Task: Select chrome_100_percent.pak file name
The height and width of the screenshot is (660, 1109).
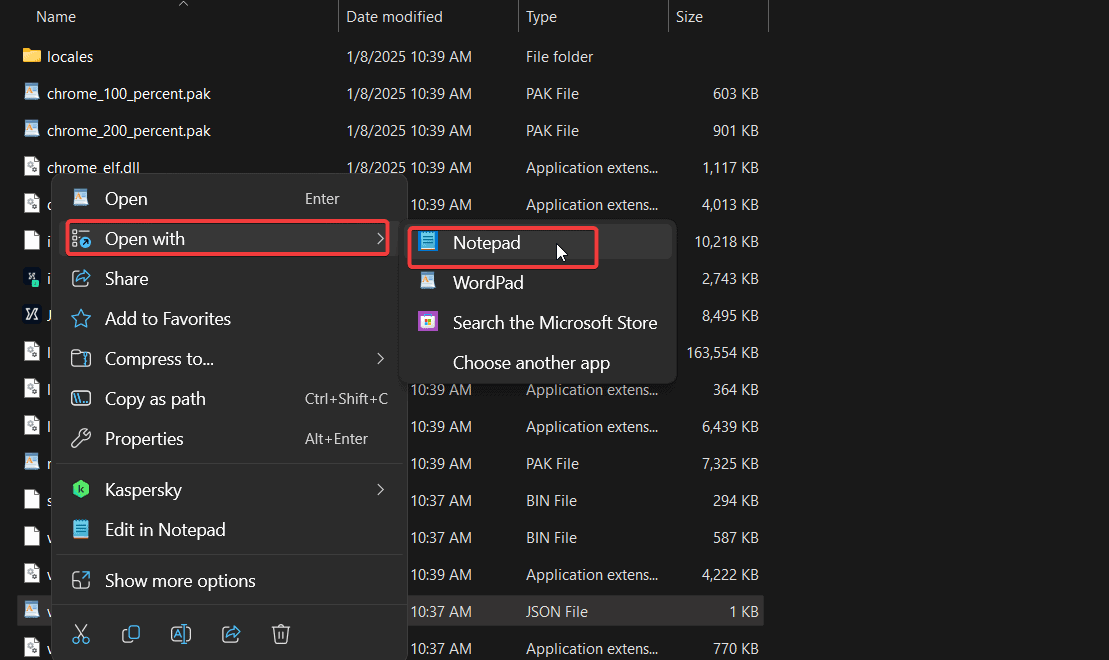Action: point(129,93)
